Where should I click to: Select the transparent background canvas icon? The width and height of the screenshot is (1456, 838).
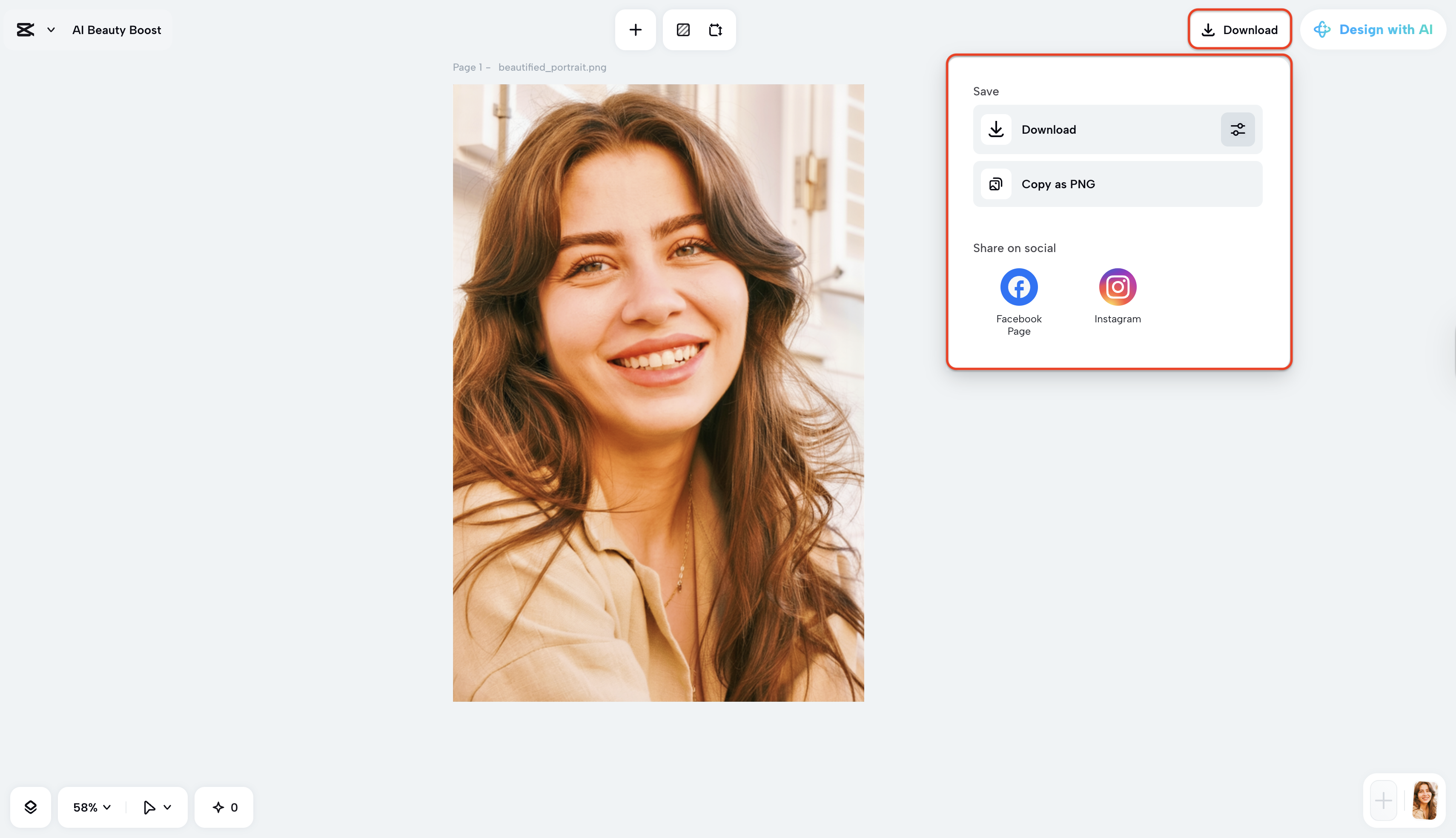[x=683, y=30]
